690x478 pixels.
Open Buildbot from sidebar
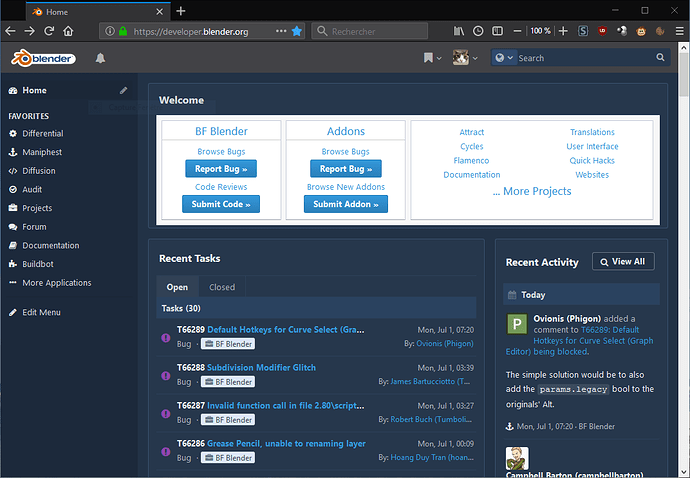pyautogui.click(x=38, y=264)
